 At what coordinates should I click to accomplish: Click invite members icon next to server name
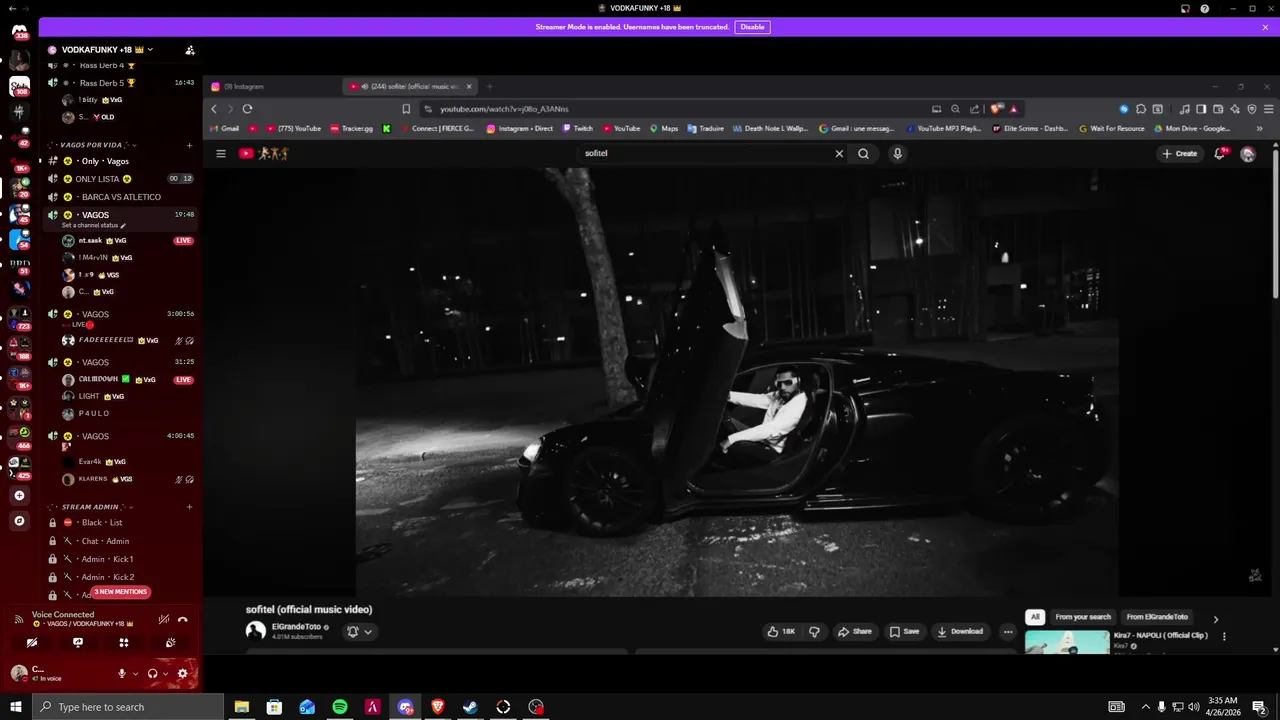(190, 50)
